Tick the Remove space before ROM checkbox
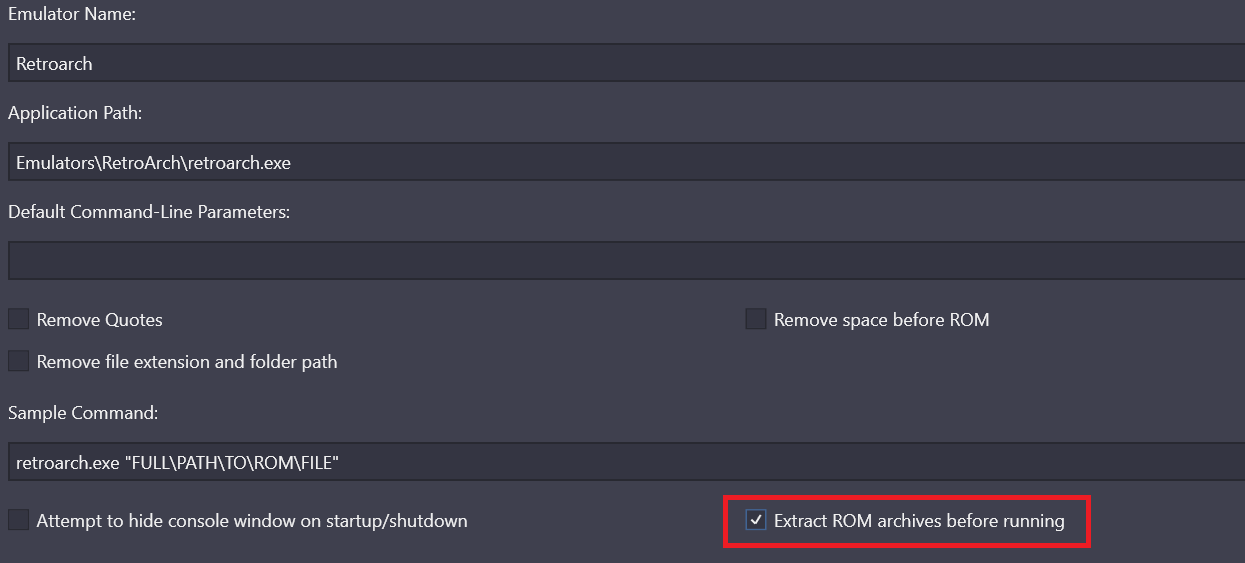Viewport: 1245px width, 563px height. pyautogui.click(x=756, y=320)
